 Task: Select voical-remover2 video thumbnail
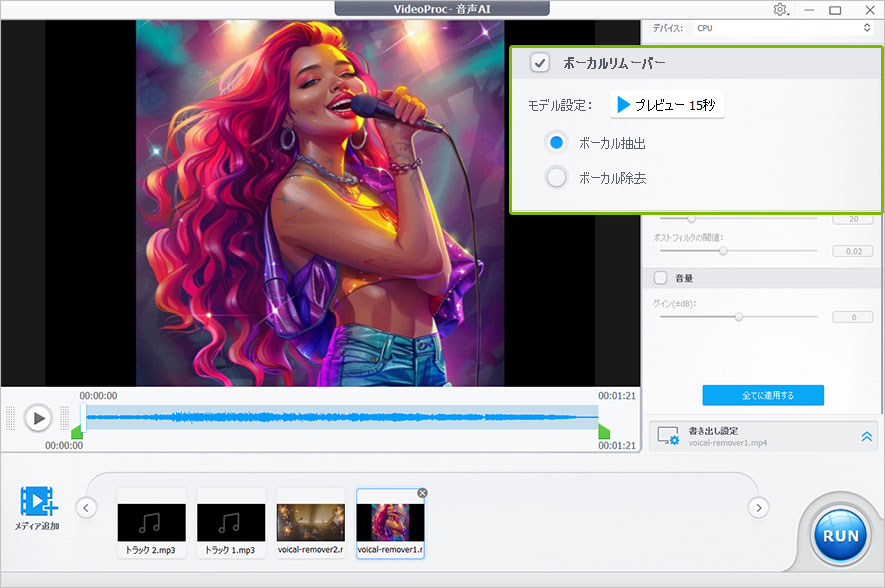tap(310, 523)
